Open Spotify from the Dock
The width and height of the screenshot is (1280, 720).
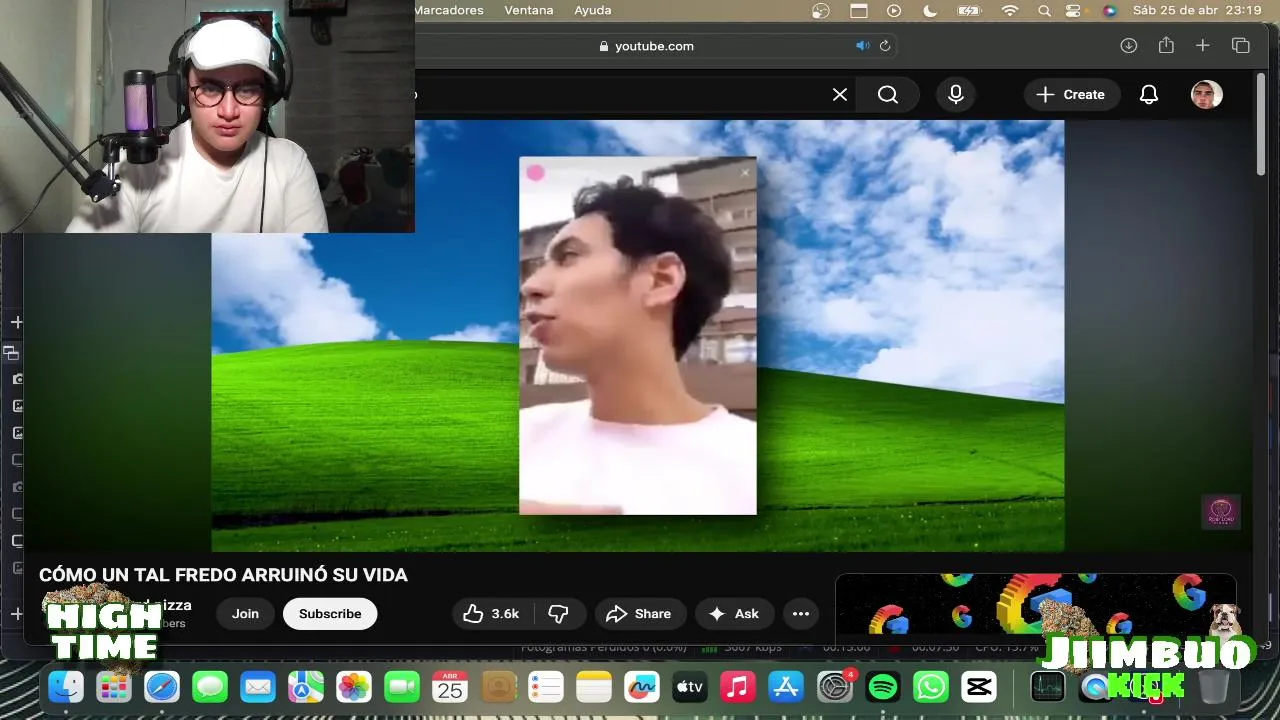pyautogui.click(x=882, y=687)
